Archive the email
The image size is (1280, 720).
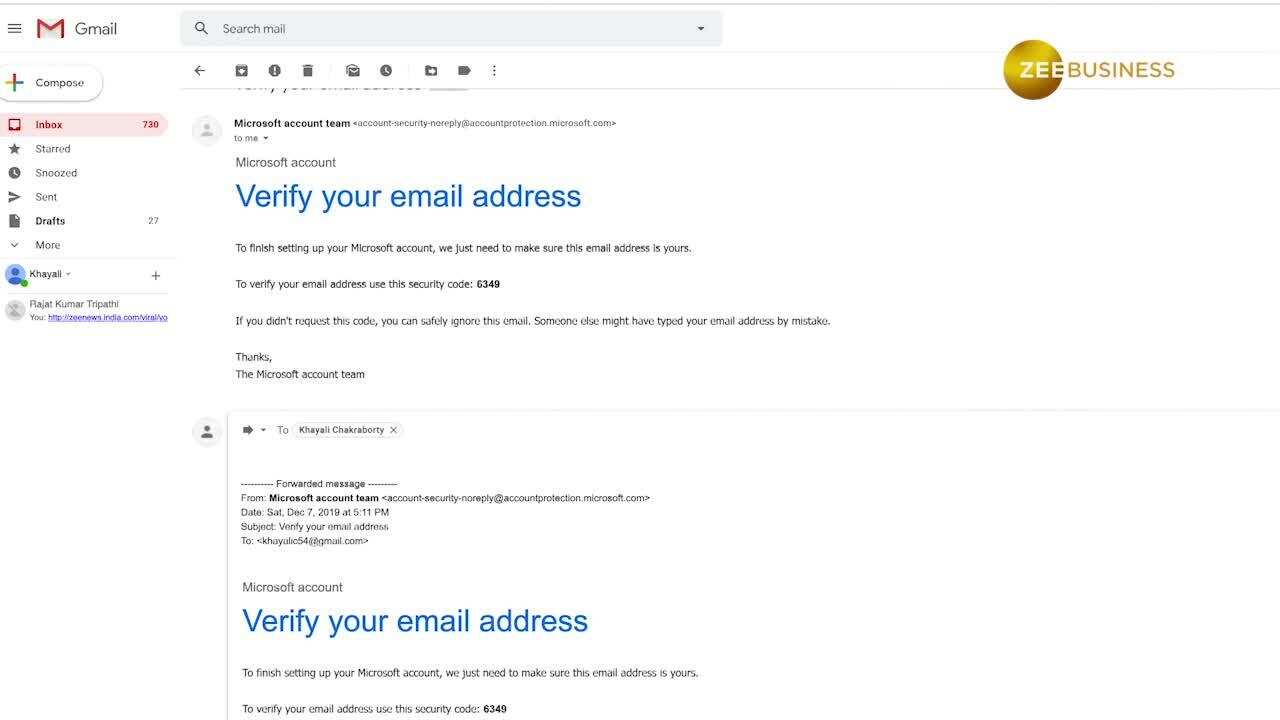[x=241, y=70]
